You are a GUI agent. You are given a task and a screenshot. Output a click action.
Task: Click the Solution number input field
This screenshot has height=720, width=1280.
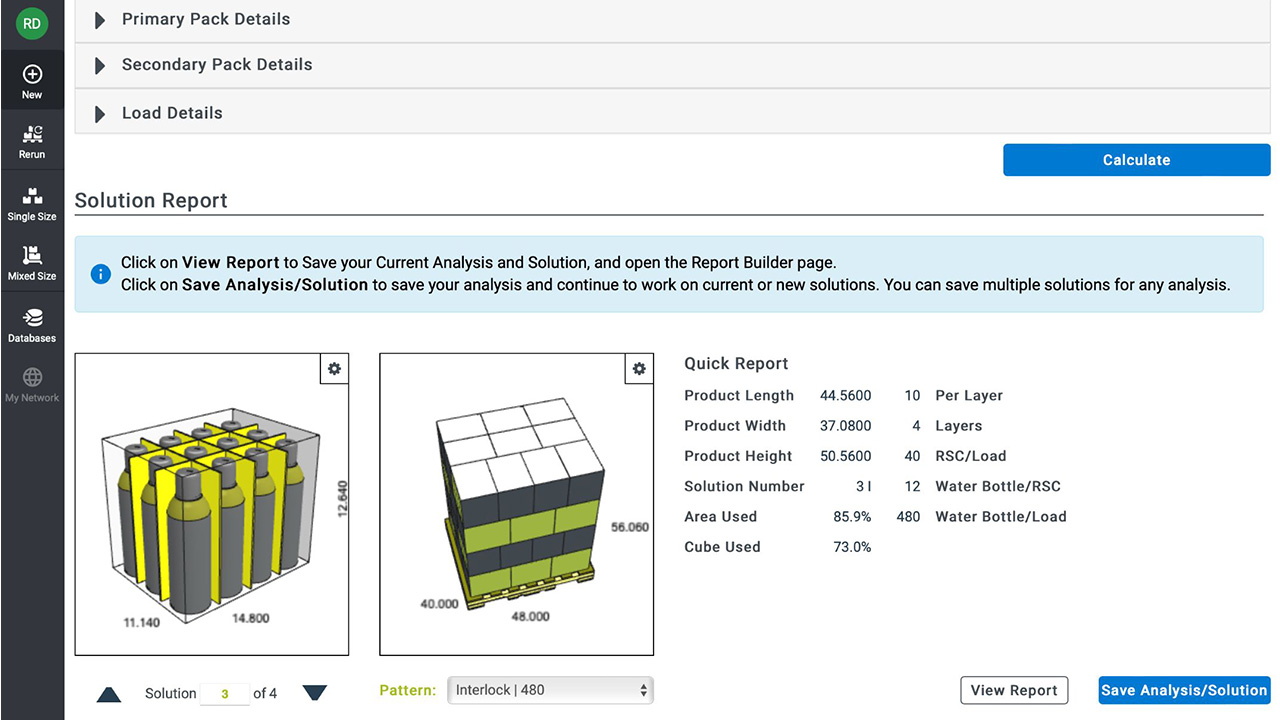(225, 694)
